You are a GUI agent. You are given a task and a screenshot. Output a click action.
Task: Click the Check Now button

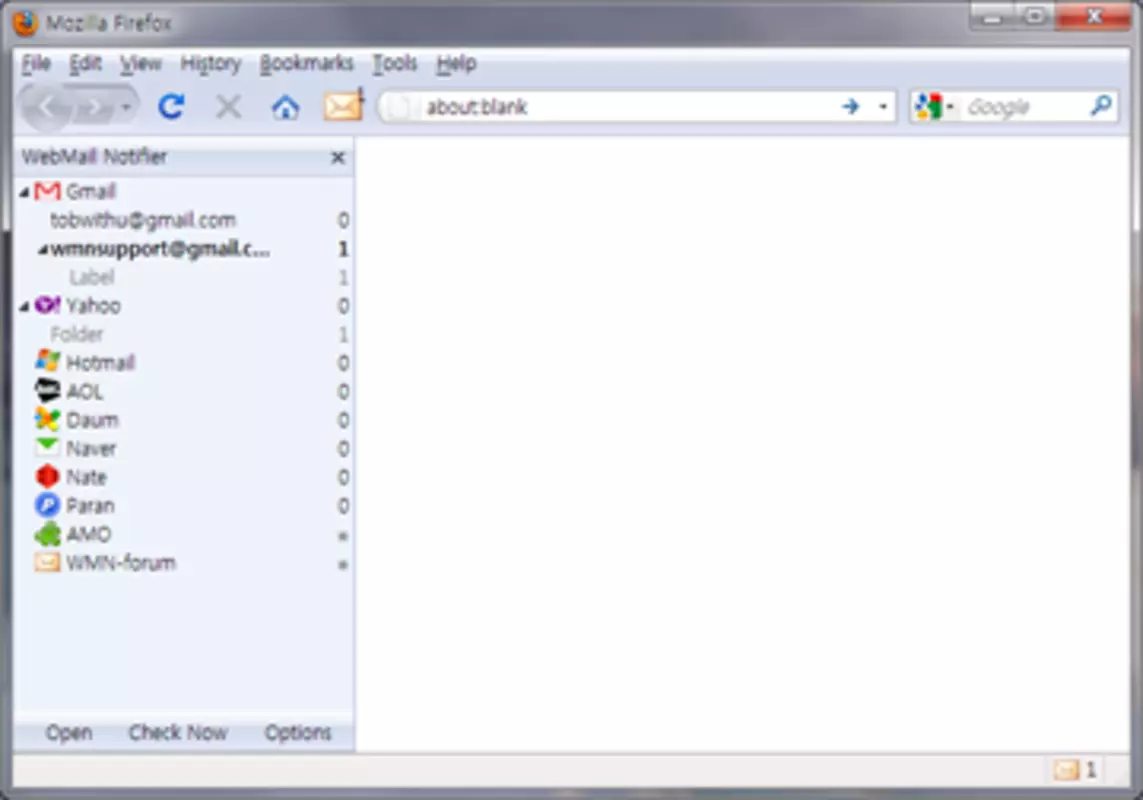(178, 732)
